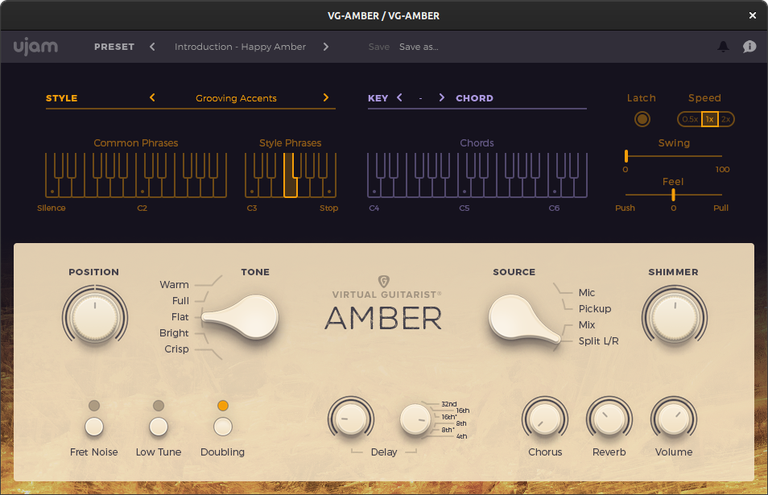The height and width of the screenshot is (495, 768).
Task: Open the info speech bubble icon
Action: [749, 47]
